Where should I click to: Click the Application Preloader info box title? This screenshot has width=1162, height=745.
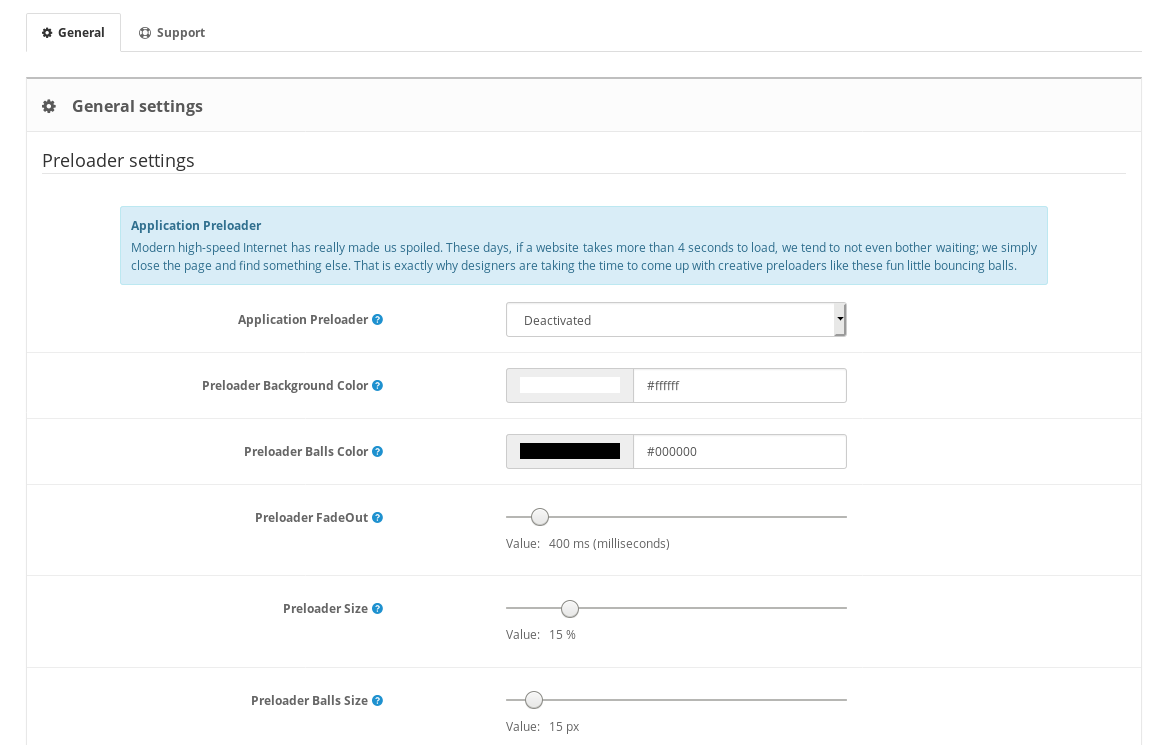click(x=196, y=225)
